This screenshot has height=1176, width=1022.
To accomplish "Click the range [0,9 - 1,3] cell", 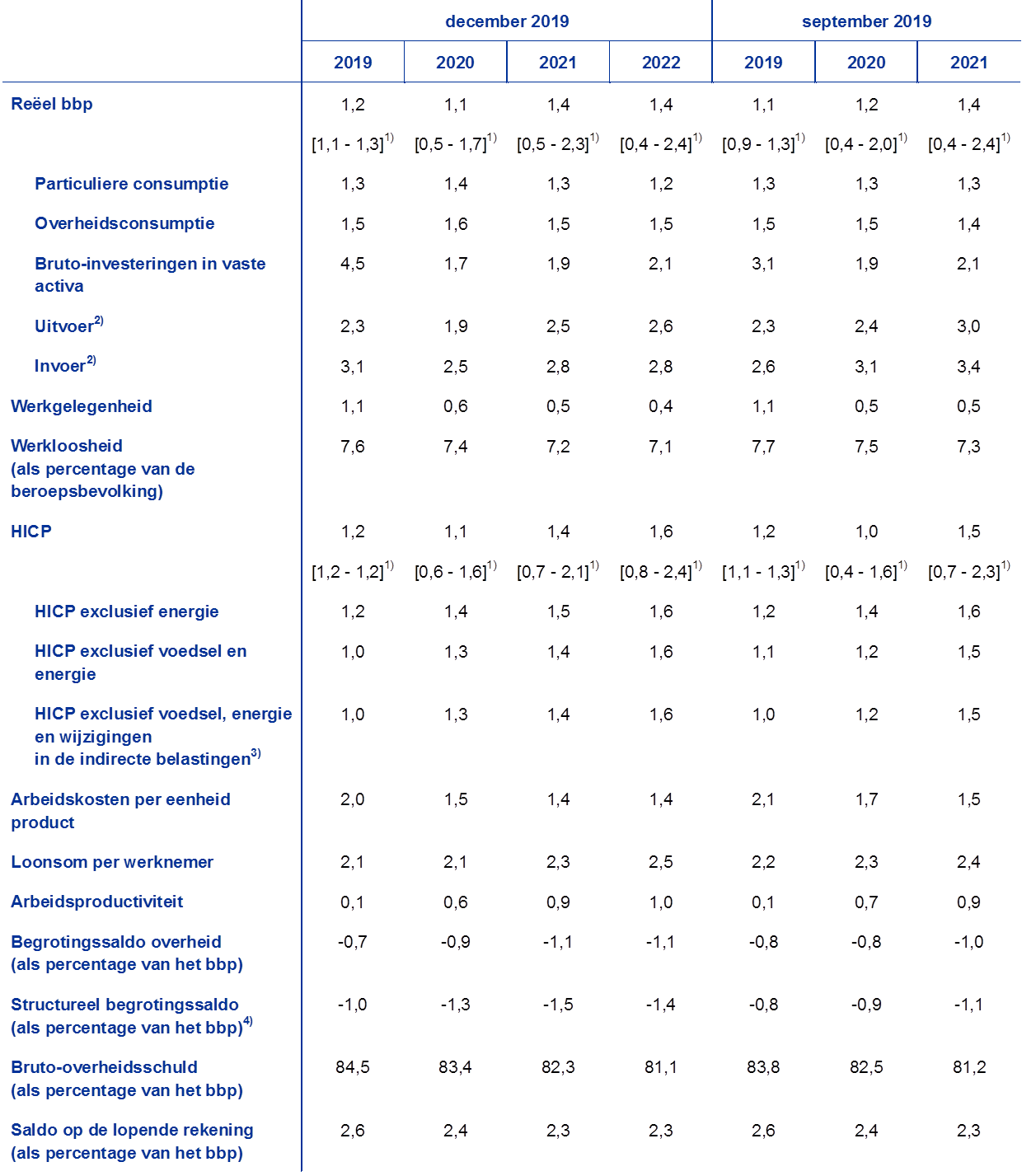I will [x=763, y=143].
